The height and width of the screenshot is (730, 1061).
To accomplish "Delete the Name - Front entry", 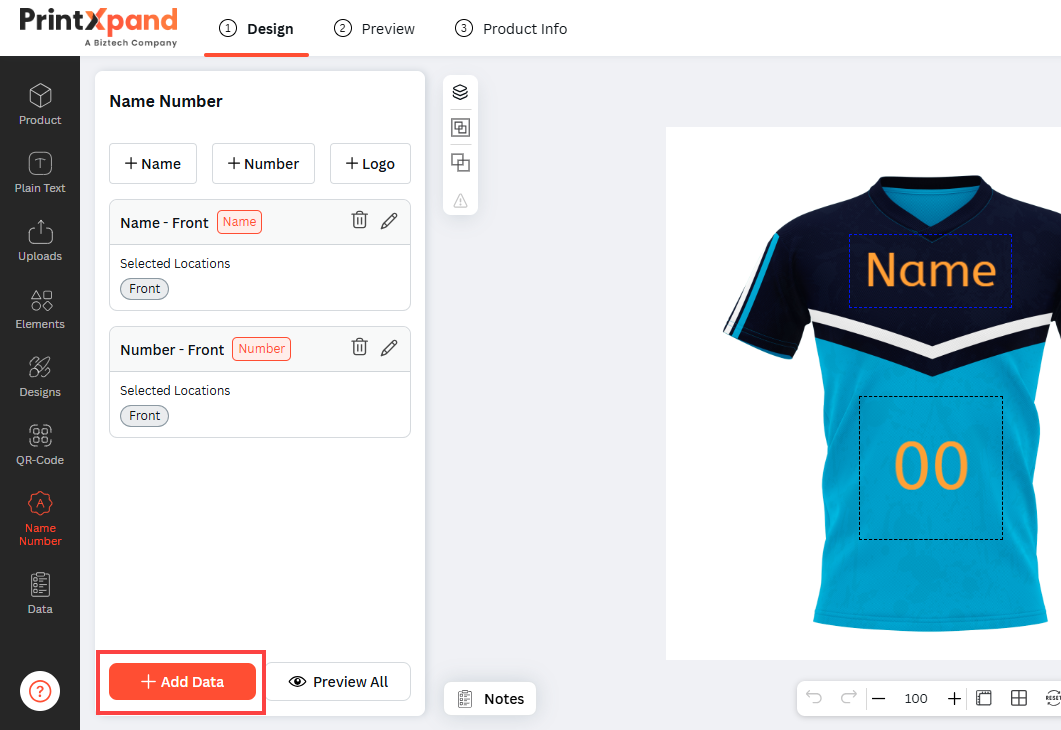I will [x=359, y=220].
